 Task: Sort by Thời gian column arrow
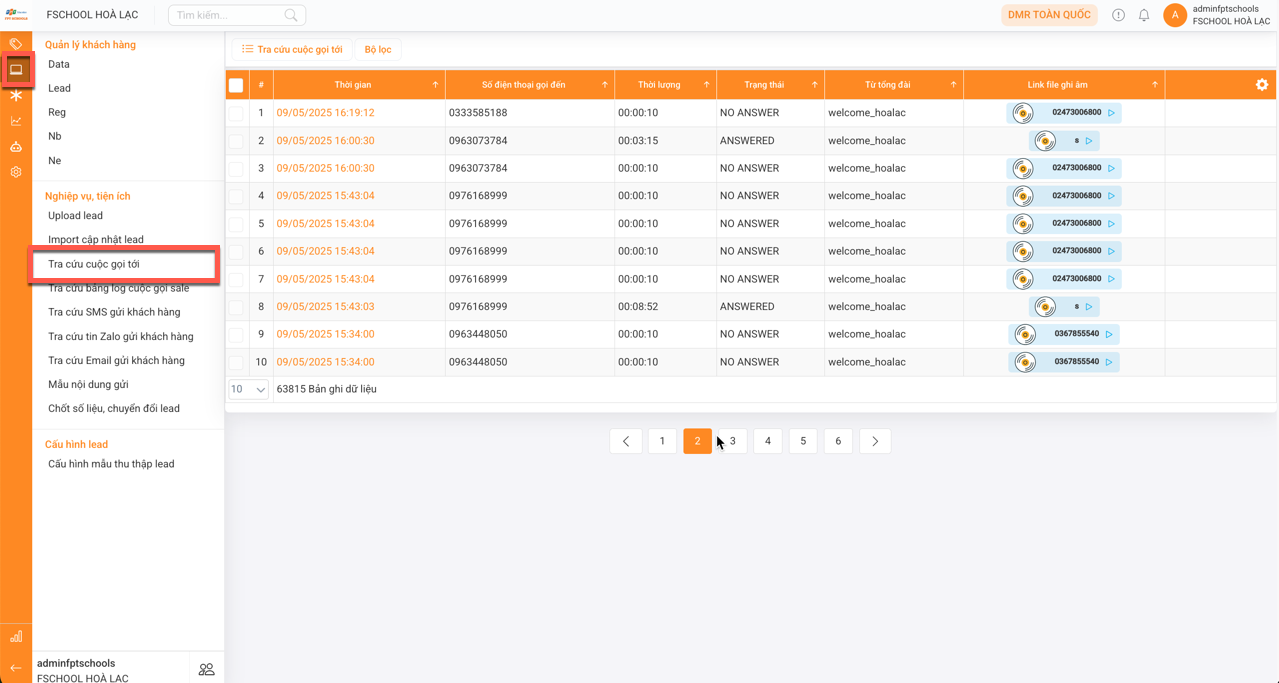[435, 85]
